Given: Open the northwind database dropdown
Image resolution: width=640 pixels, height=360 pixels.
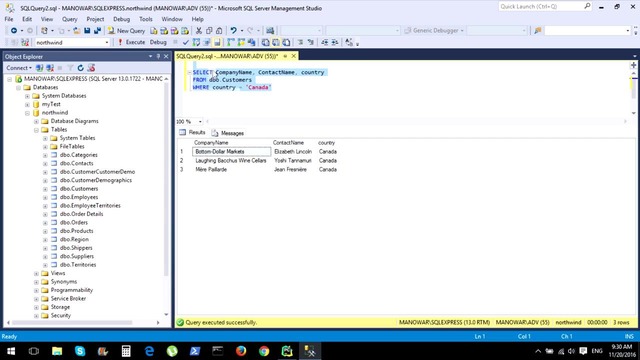Looking at the screenshot, I should click(x=107, y=42).
